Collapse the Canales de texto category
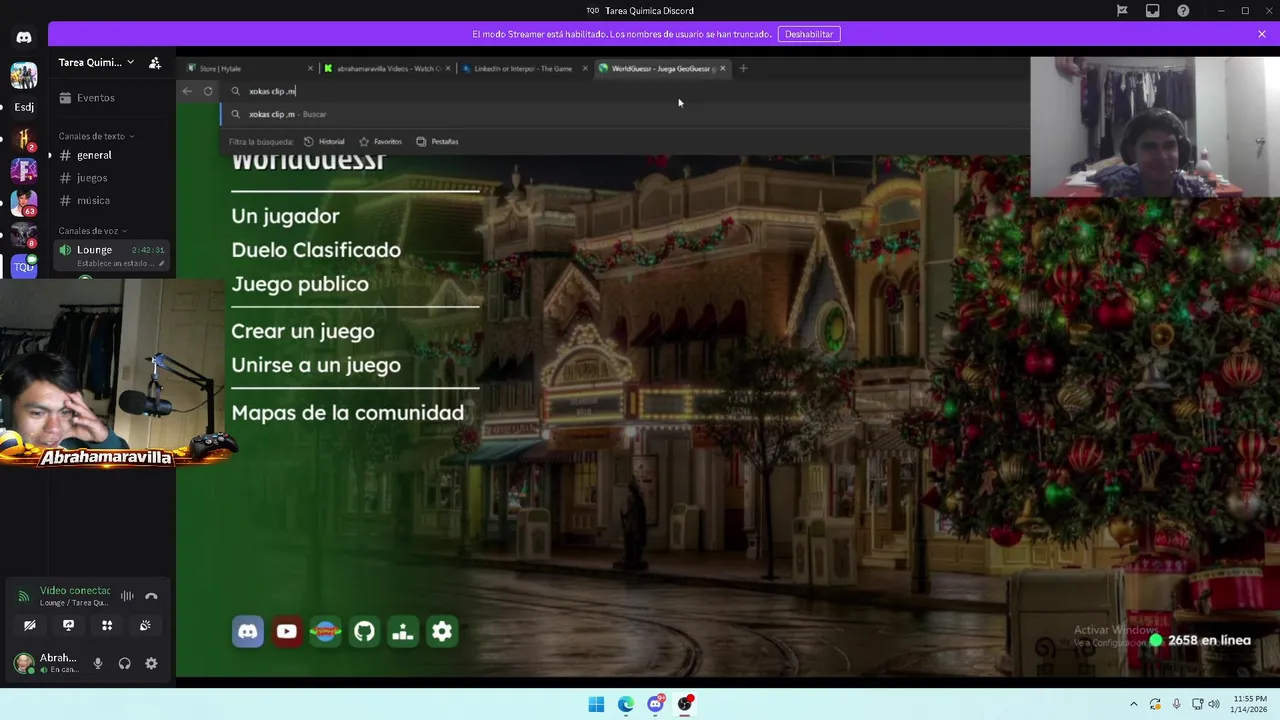The height and width of the screenshot is (720, 1280). (x=96, y=136)
